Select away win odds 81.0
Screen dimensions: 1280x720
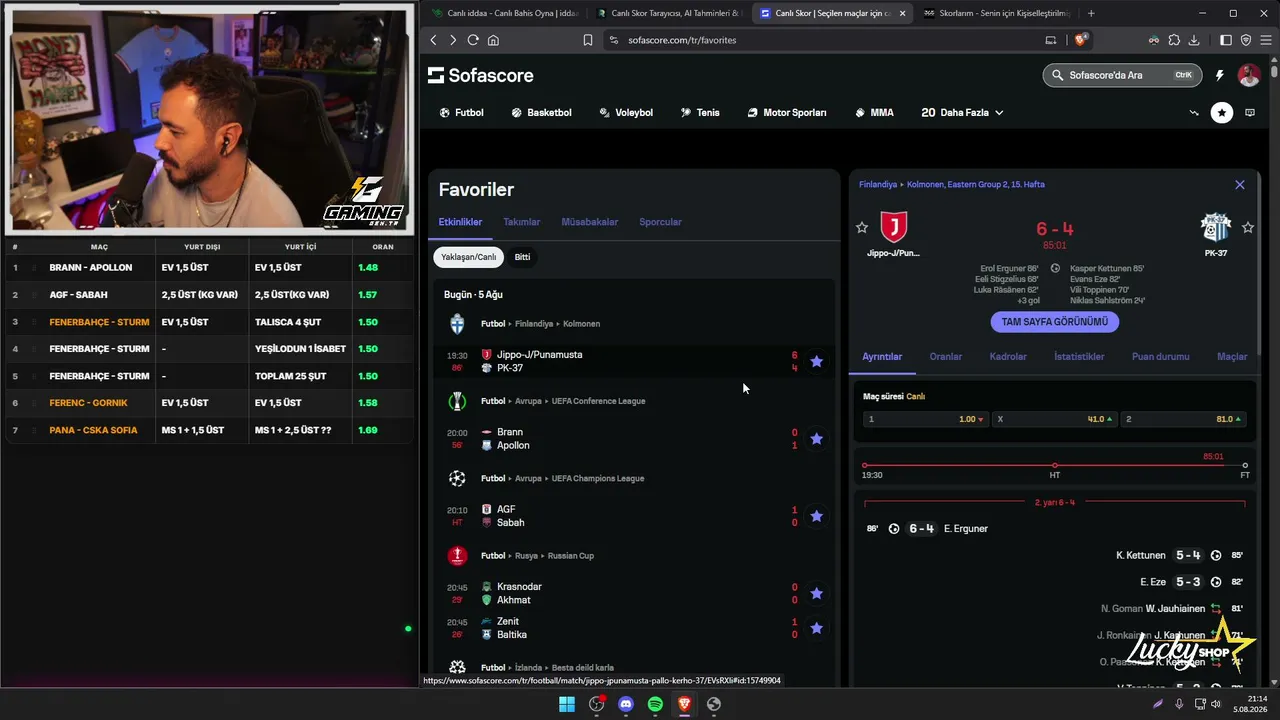click(1184, 419)
